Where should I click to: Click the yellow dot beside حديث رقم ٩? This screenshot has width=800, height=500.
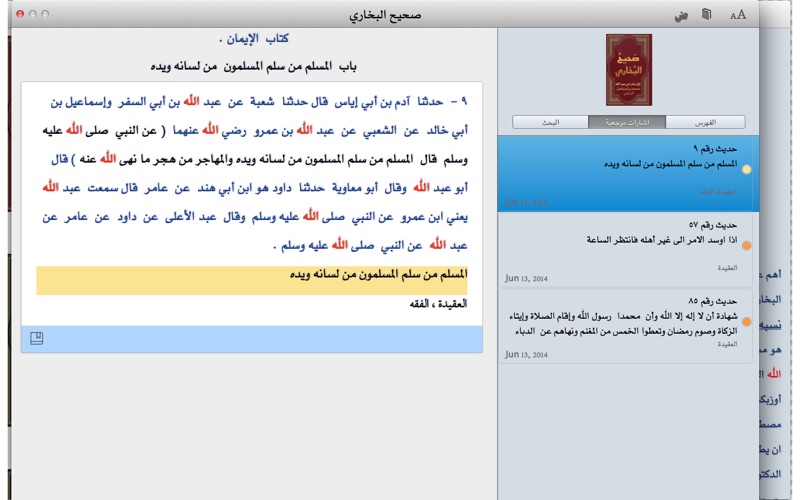[746, 169]
